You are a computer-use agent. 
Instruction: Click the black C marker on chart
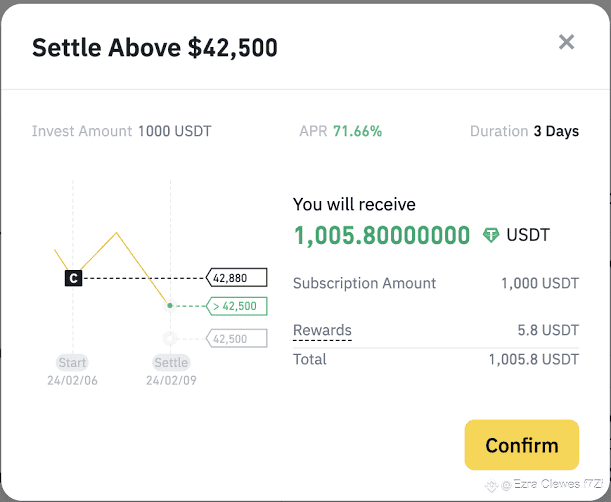click(73, 277)
